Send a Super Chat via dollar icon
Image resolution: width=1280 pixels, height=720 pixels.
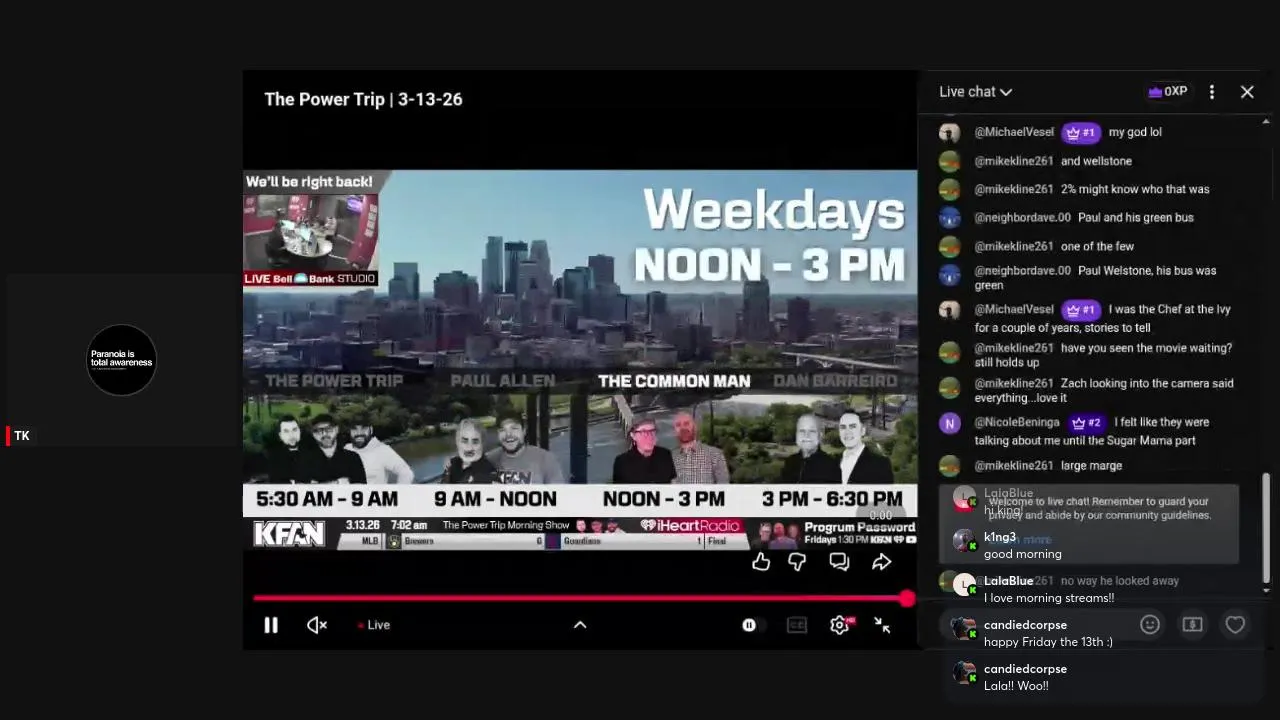pos(1193,624)
